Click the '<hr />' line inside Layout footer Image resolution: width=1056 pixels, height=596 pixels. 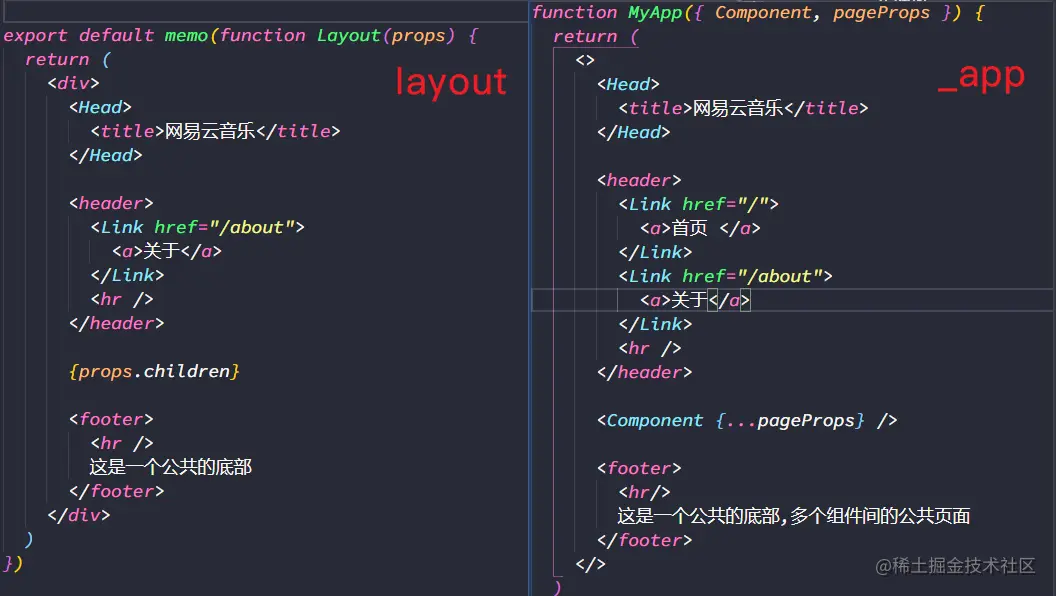122,443
